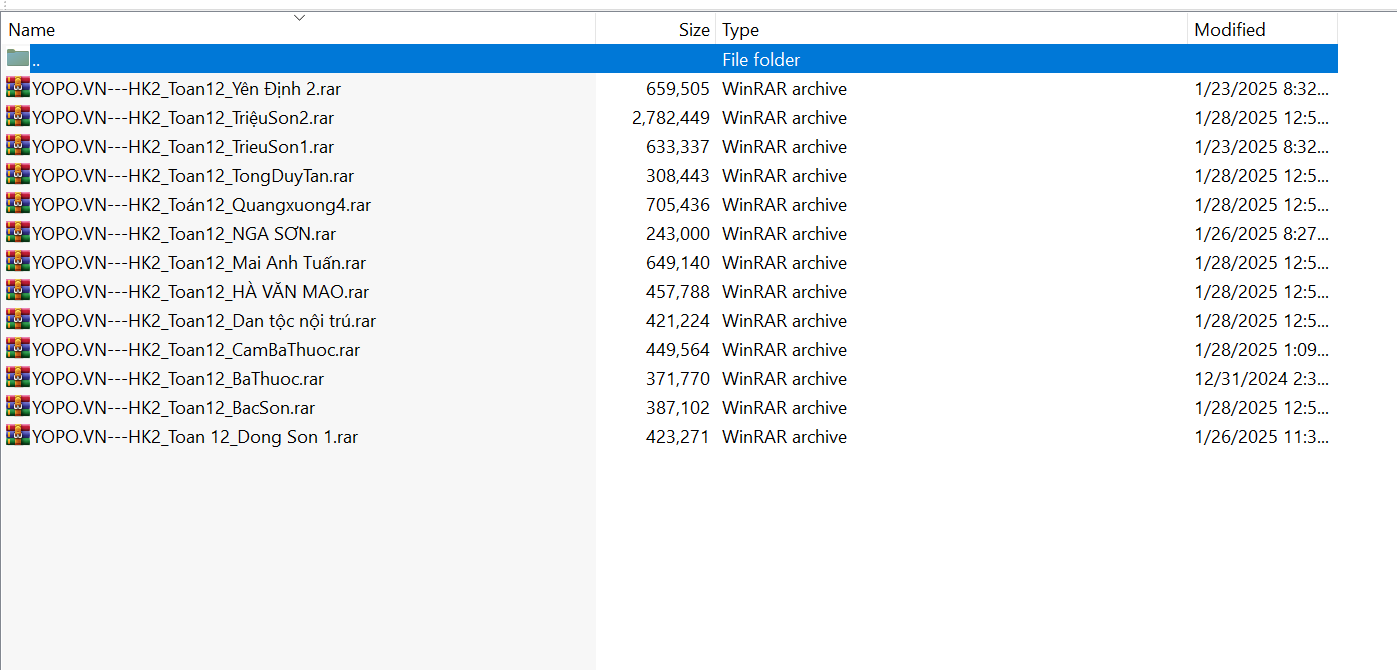This screenshot has width=1397, height=670.
Task: Sort list by Modified column header
Action: [x=1229, y=30]
